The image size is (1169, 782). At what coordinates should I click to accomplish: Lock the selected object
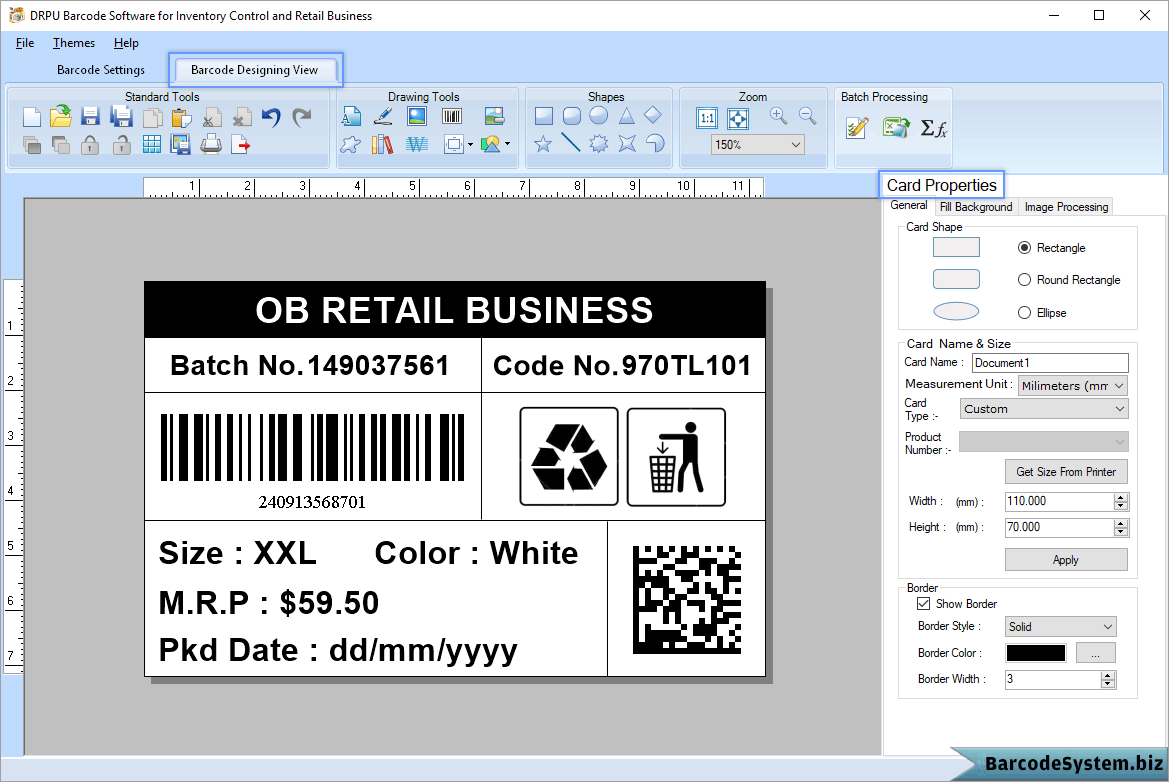[90, 145]
